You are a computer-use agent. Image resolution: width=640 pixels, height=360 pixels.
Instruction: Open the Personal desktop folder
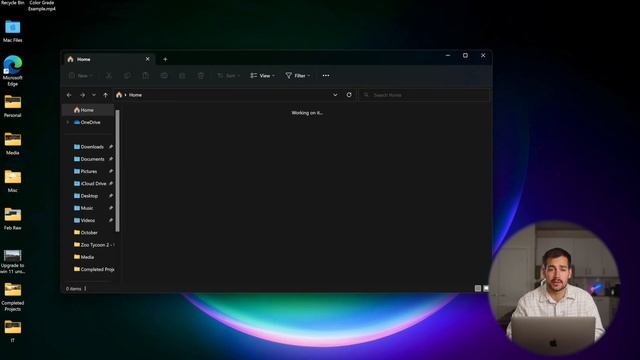(x=13, y=106)
